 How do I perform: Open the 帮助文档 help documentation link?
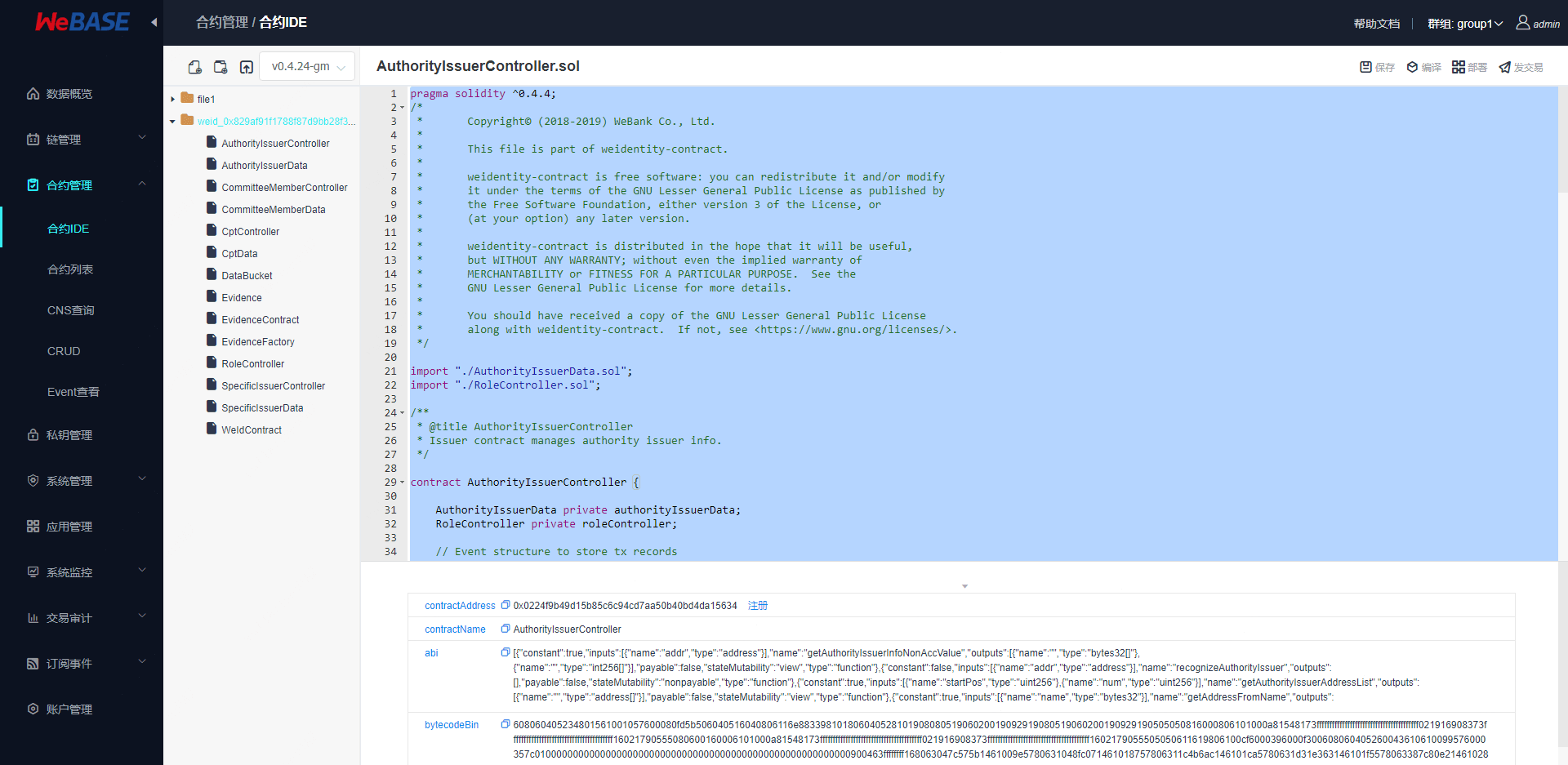coord(1376,23)
